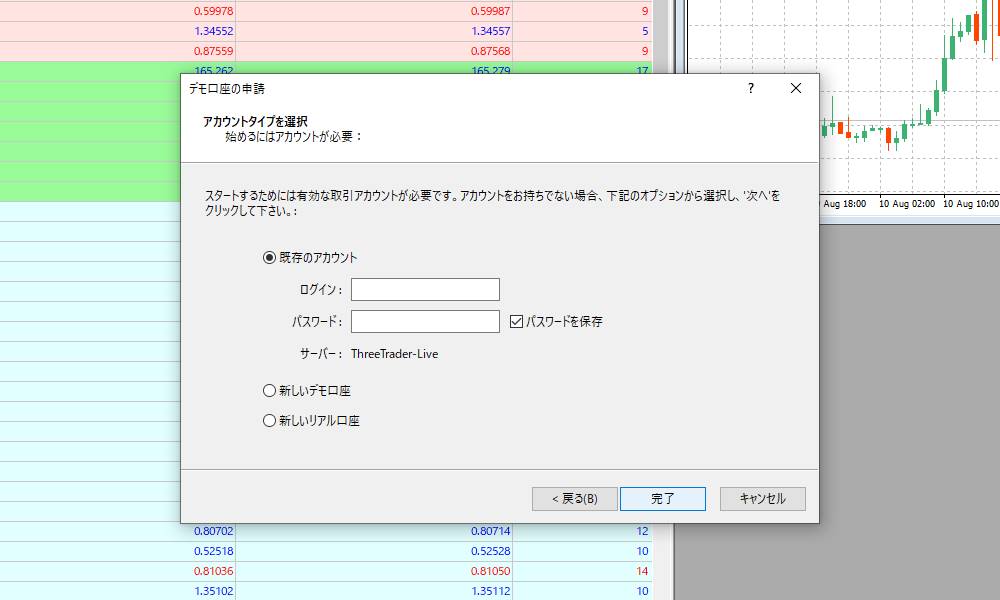
Task: Click the < 戻る(B) button
Action: pos(573,498)
